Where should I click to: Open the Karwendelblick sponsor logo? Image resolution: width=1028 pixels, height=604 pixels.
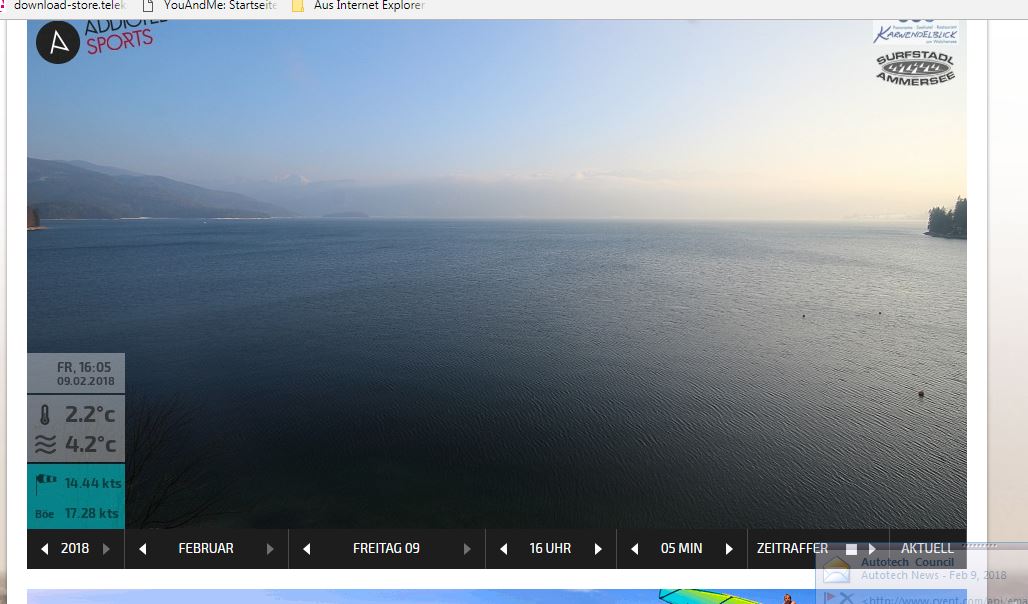tap(915, 32)
